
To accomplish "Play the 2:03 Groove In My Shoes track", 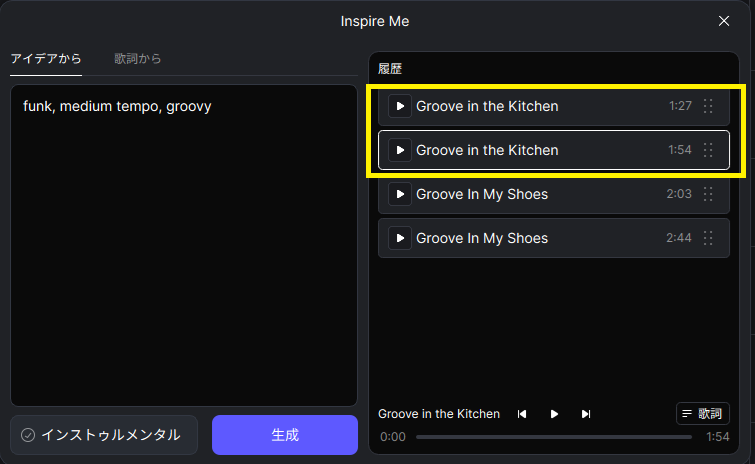I will click(400, 194).
